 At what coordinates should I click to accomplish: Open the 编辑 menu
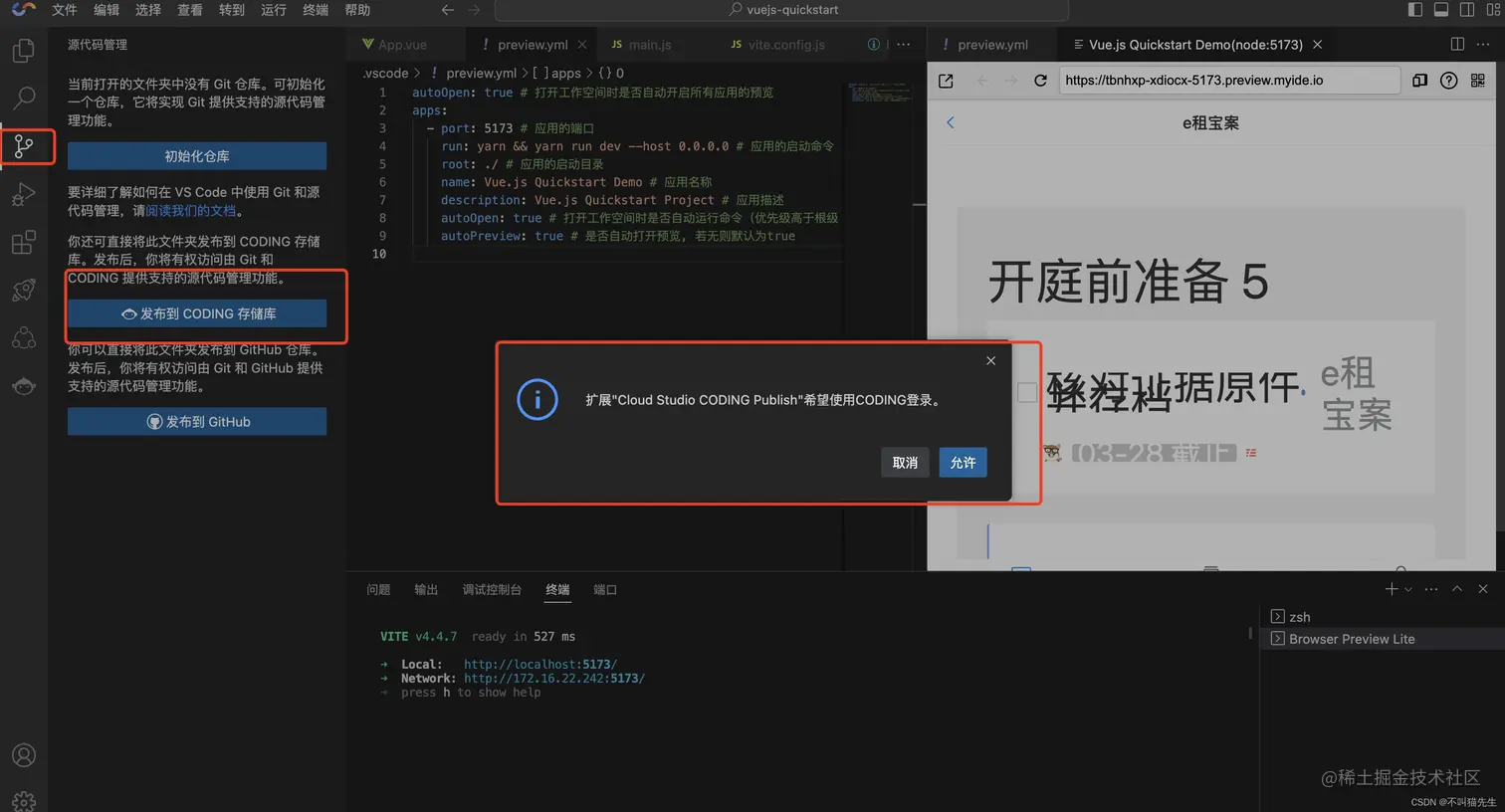click(107, 10)
